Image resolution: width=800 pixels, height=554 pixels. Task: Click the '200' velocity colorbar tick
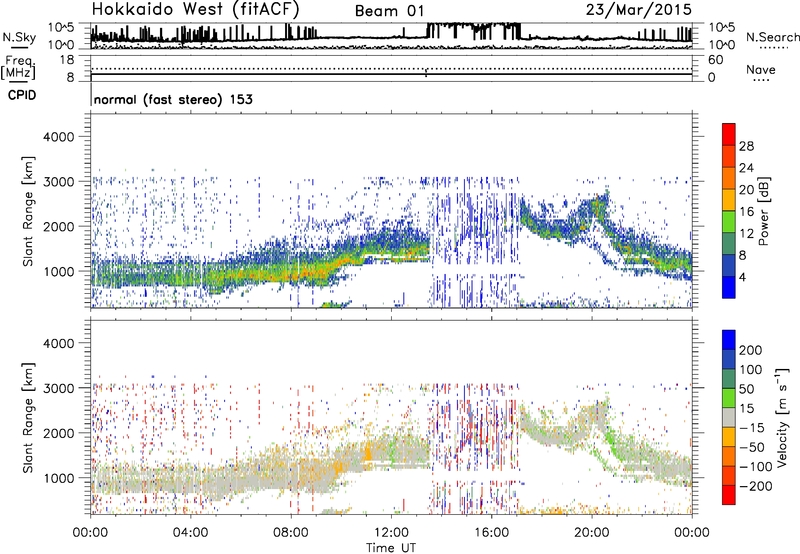point(751,350)
